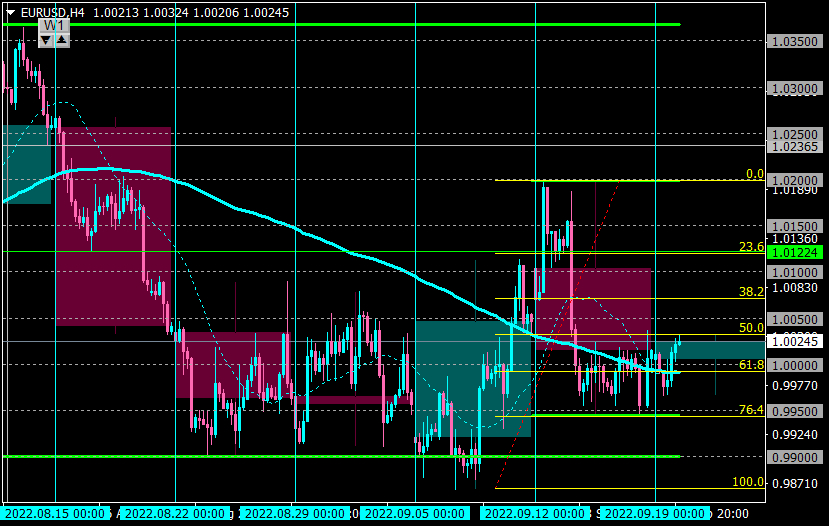This screenshot has width=829, height=526.
Task: Click the 1.02365 price level label
Action: [x=795, y=146]
